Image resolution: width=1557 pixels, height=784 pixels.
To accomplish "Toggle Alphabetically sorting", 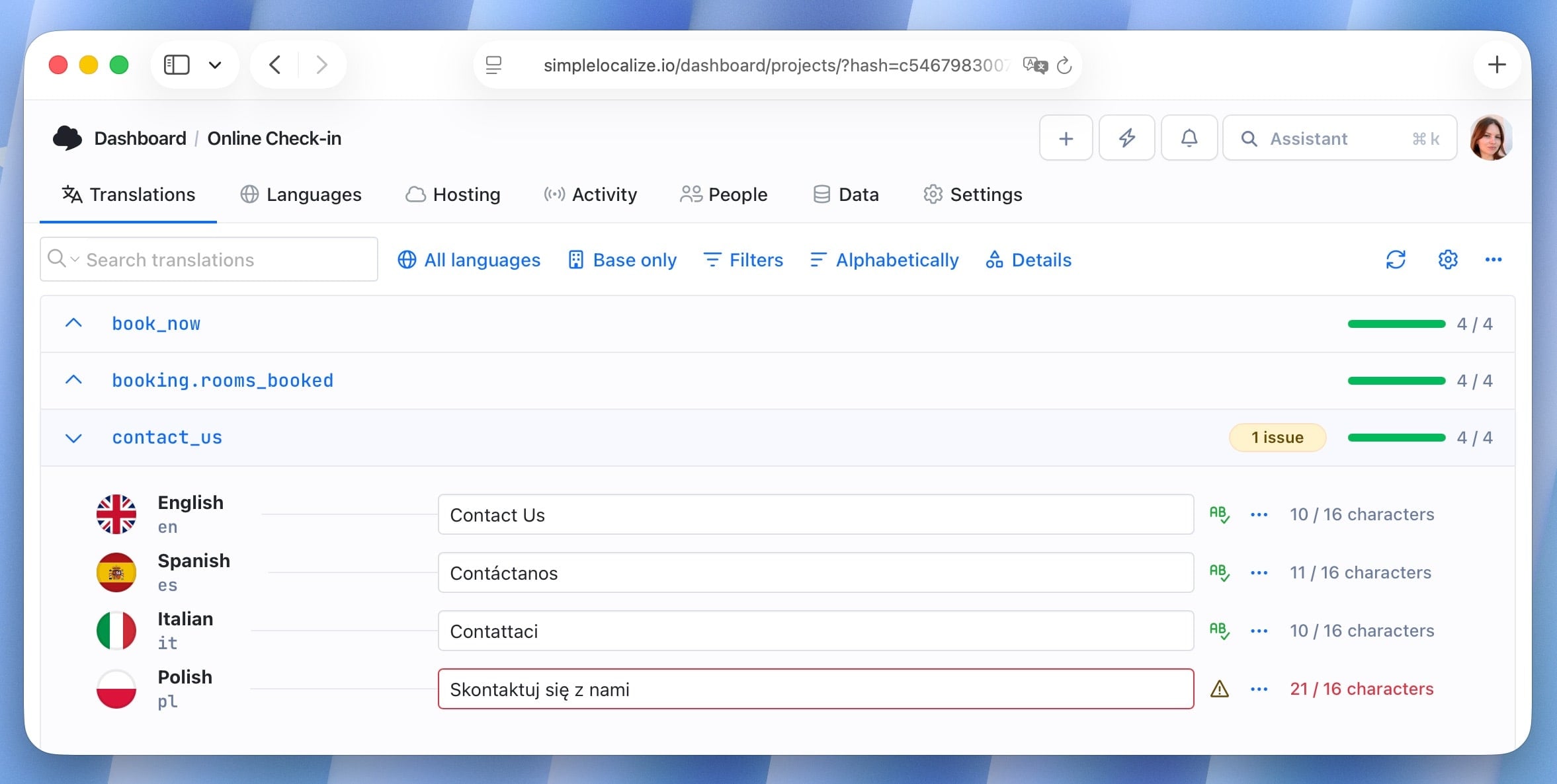I will tap(883, 260).
